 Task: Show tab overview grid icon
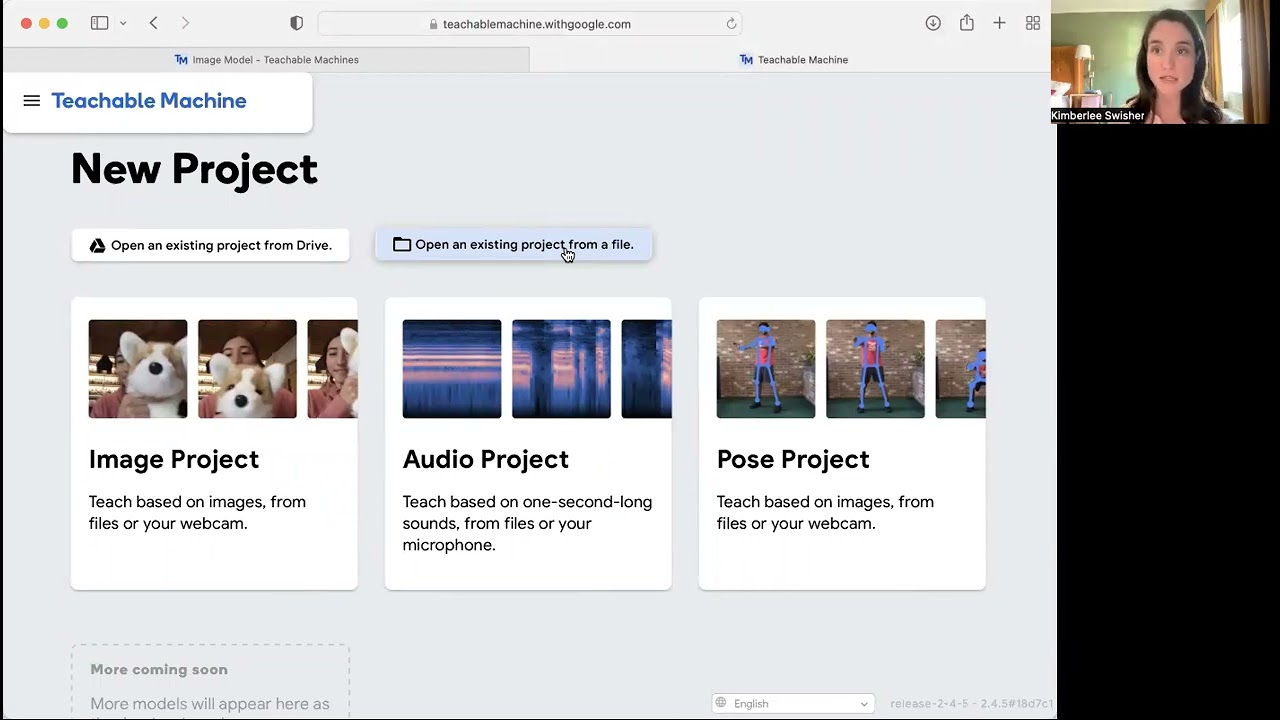pos(1033,23)
